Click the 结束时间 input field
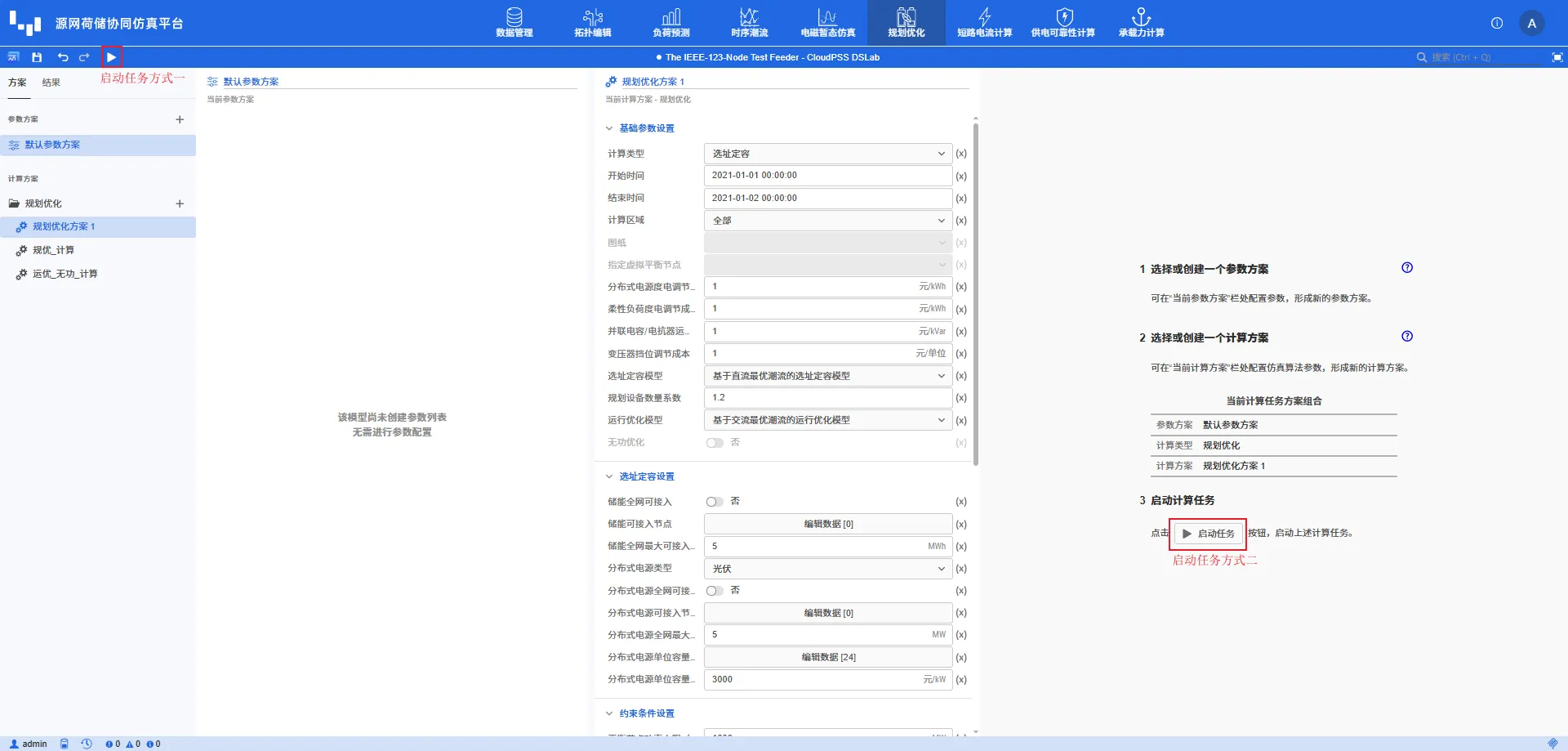The image size is (1568, 751). pyautogui.click(x=828, y=198)
